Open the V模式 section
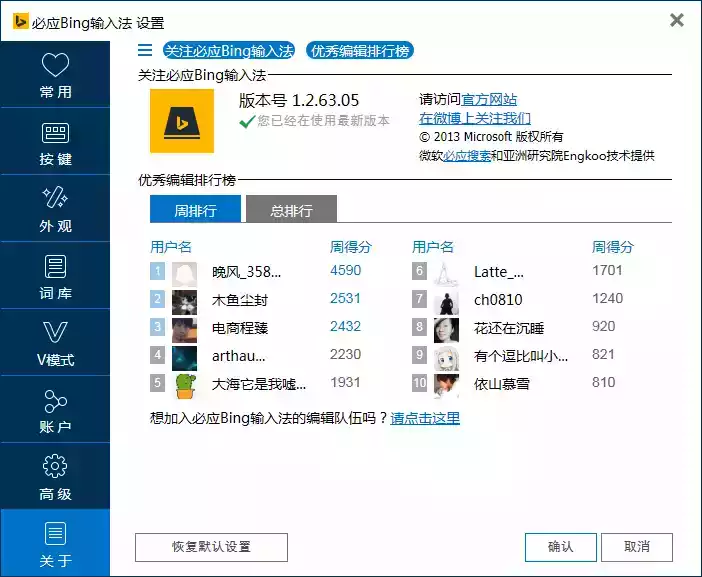The width and height of the screenshot is (702, 577). pos(55,342)
